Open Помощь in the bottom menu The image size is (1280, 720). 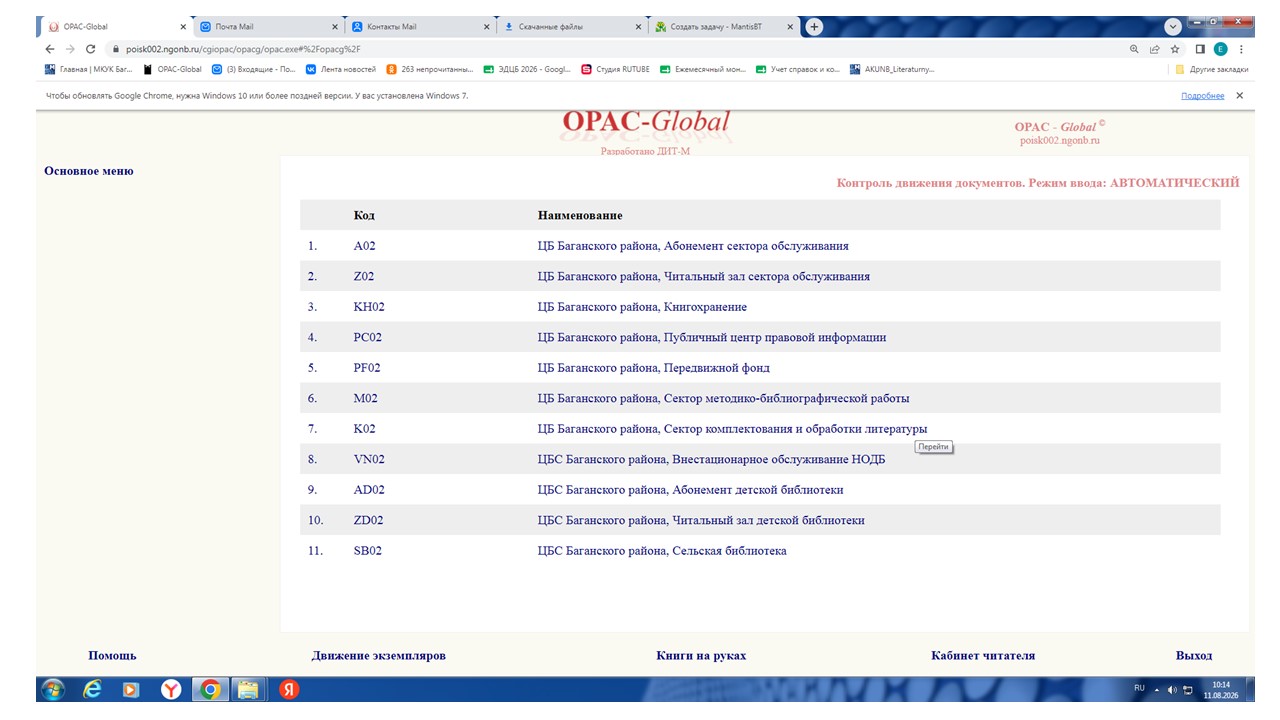[112, 656]
